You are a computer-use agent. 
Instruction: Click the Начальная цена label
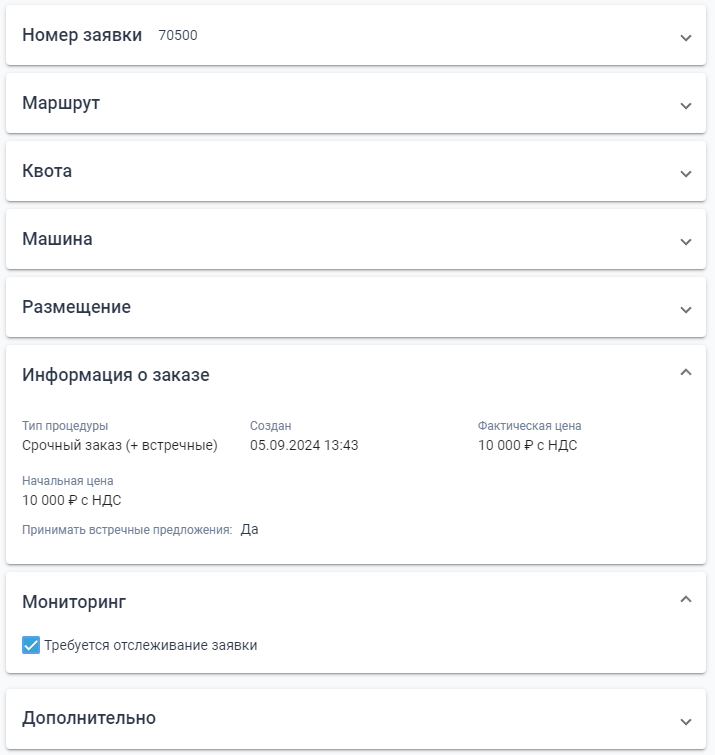[x=68, y=481]
